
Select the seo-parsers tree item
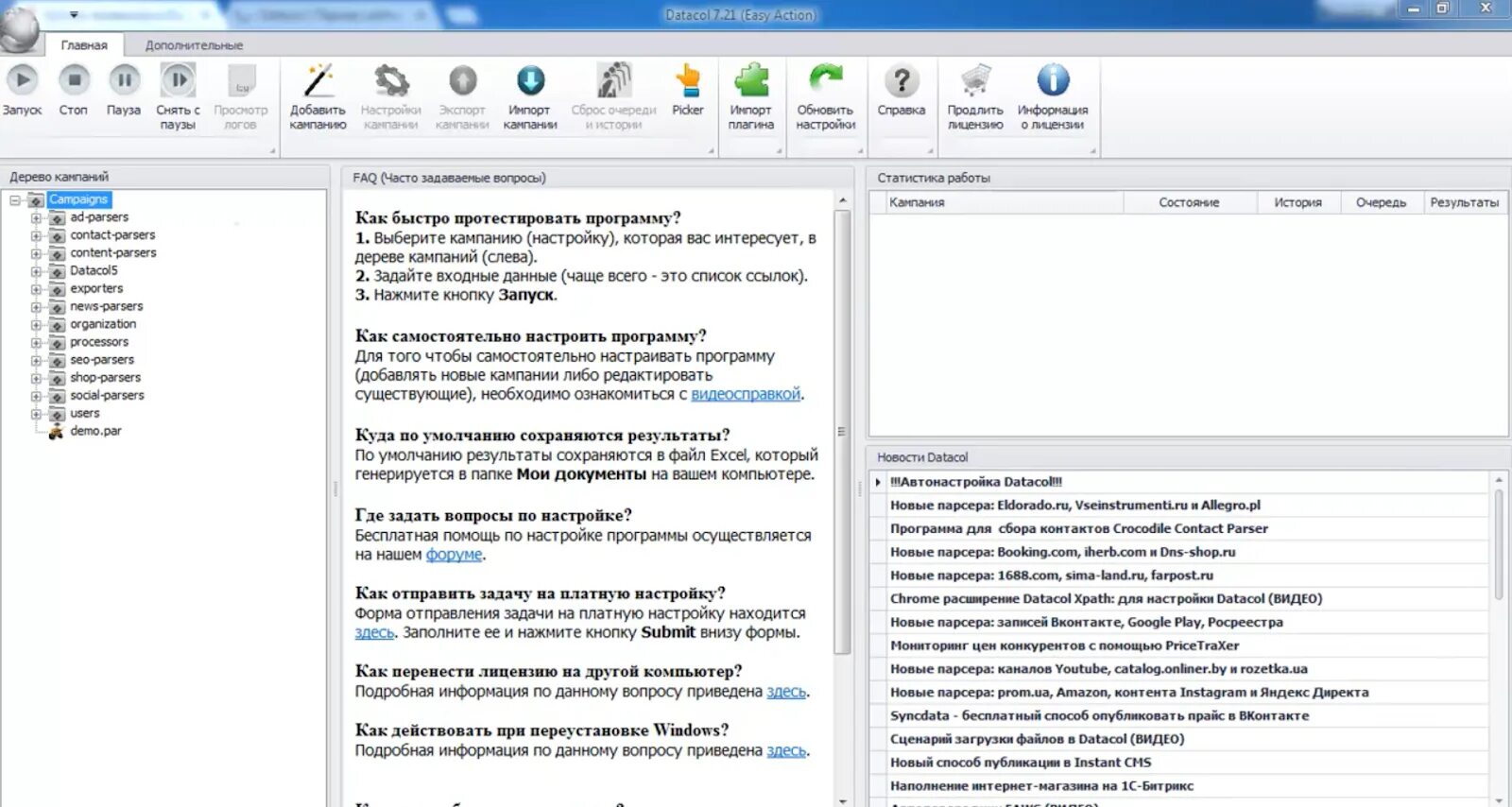pyautogui.click(x=102, y=360)
